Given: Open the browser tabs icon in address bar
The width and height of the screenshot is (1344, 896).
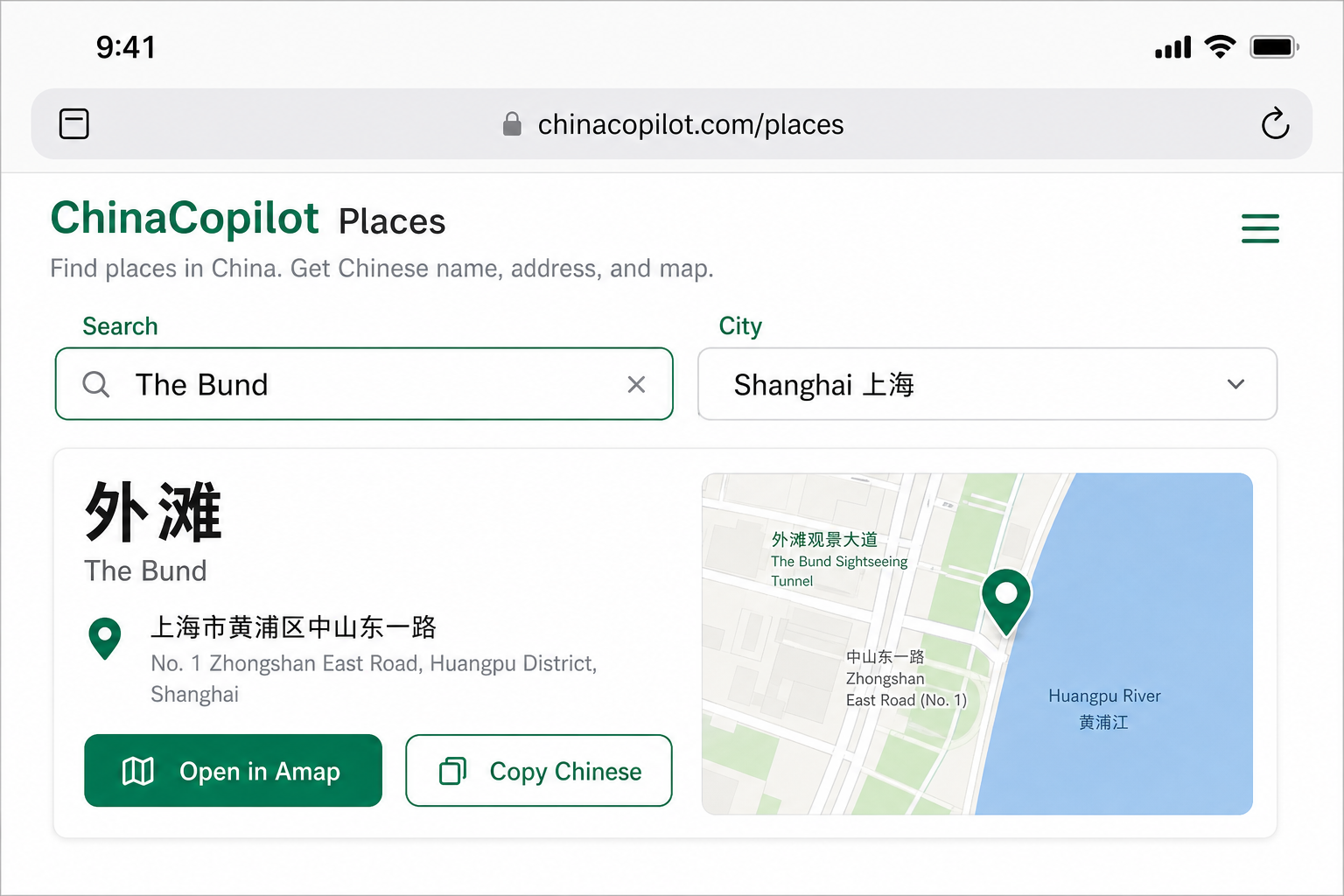Looking at the screenshot, I should tap(74, 123).
